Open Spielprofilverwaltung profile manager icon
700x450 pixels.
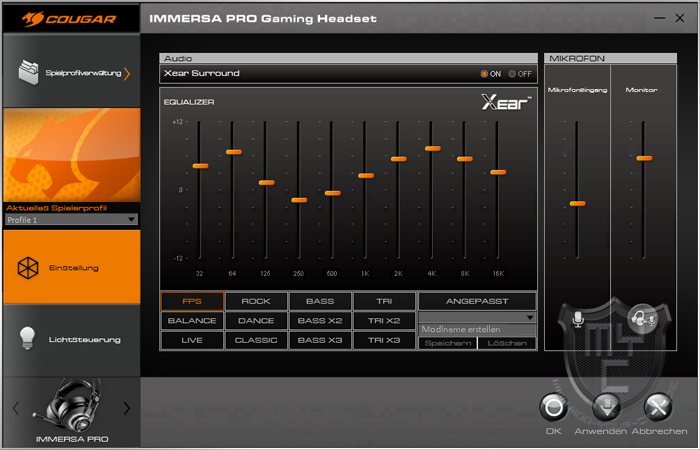[28, 72]
